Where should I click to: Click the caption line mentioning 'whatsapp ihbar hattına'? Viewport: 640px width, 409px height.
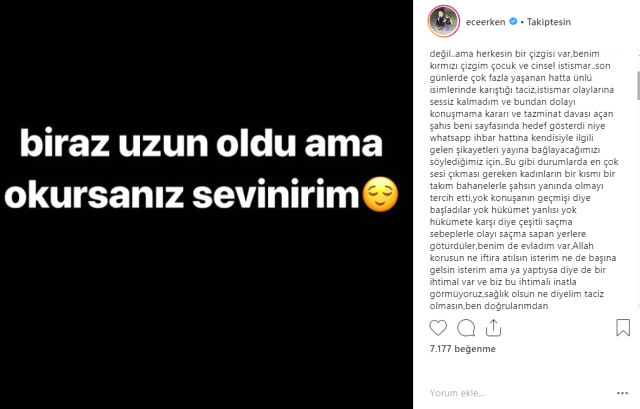[511, 138]
